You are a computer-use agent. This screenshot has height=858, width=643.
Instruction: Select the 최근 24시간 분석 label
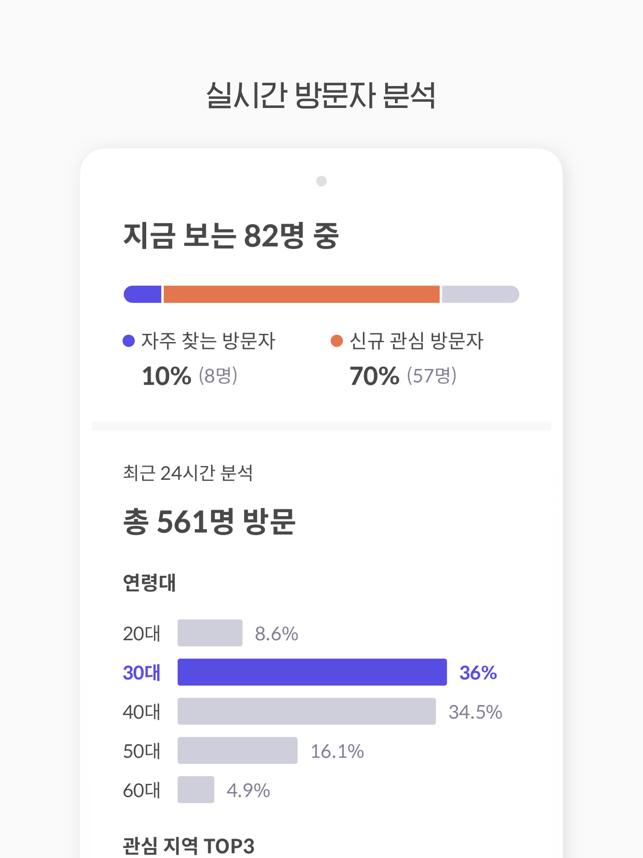188,473
